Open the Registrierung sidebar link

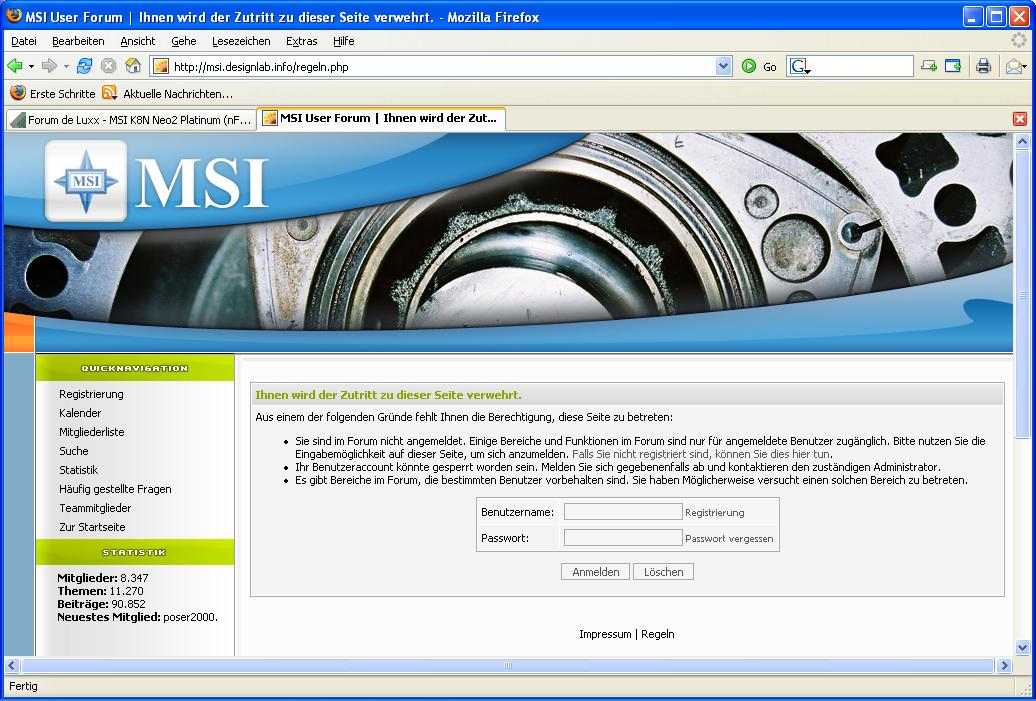[x=91, y=394]
